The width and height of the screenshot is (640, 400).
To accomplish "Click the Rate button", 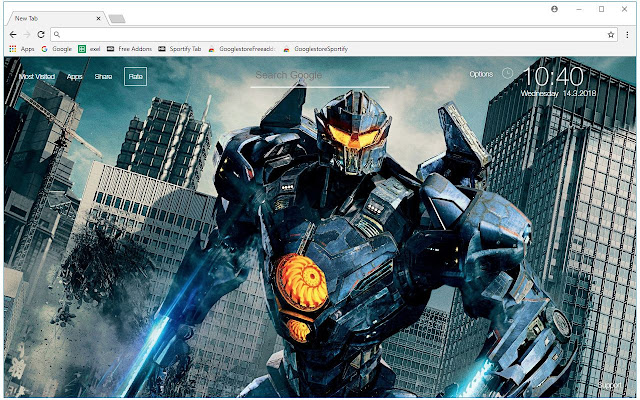I will 136,76.
